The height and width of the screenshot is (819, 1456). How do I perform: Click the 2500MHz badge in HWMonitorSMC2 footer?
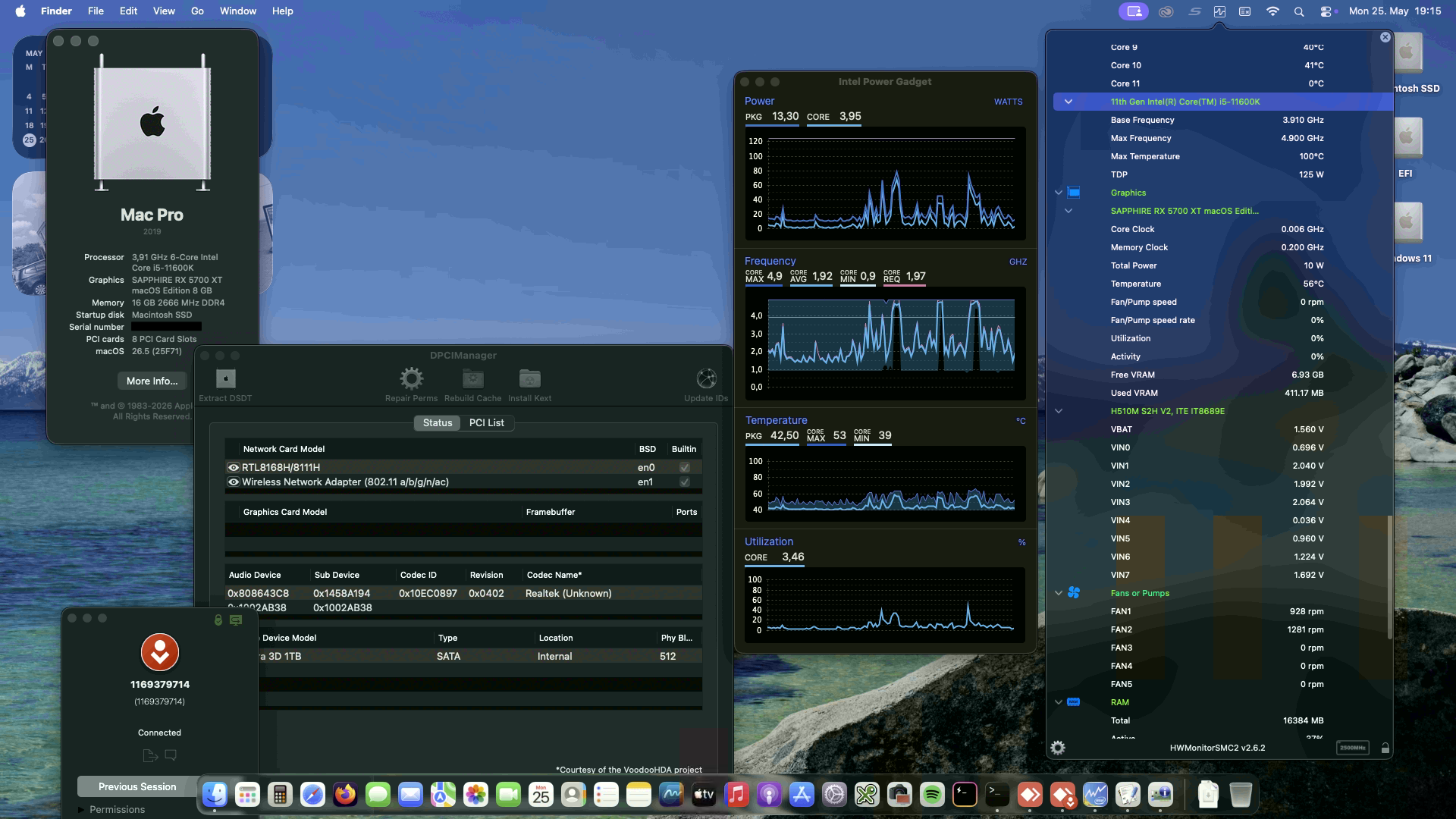1352,748
